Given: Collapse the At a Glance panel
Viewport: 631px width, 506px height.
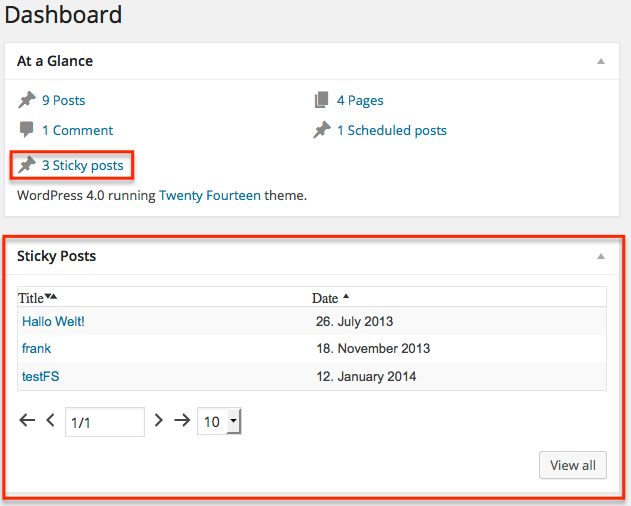Looking at the screenshot, I should coord(601,61).
